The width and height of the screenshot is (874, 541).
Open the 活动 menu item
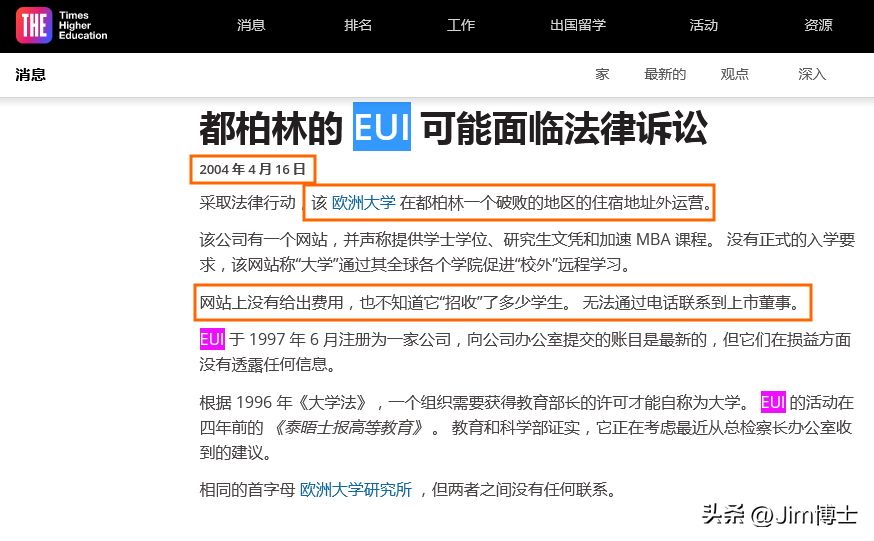(x=703, y=25)
